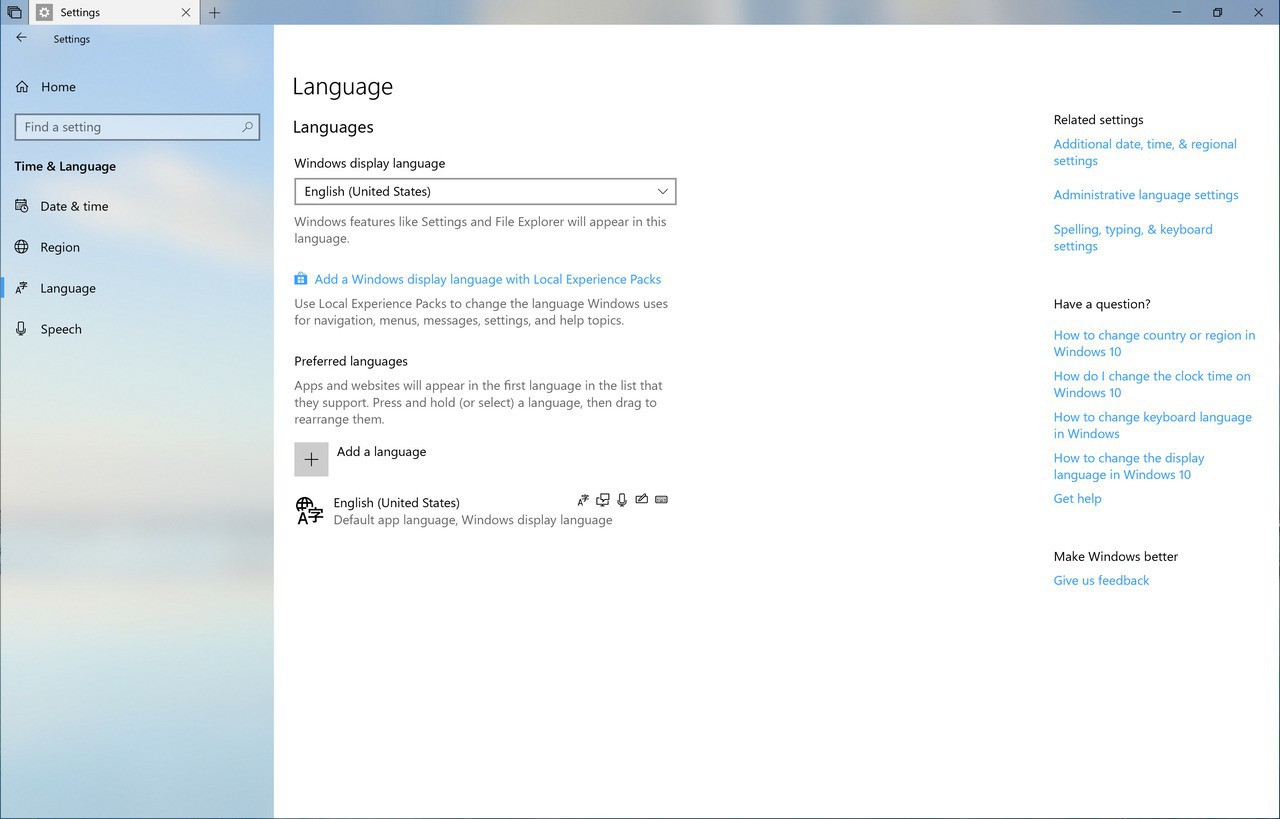Click the plus icon for Add a language
Image resolution: width=1280 pixels, height=819 pixels.
point(311,459)
